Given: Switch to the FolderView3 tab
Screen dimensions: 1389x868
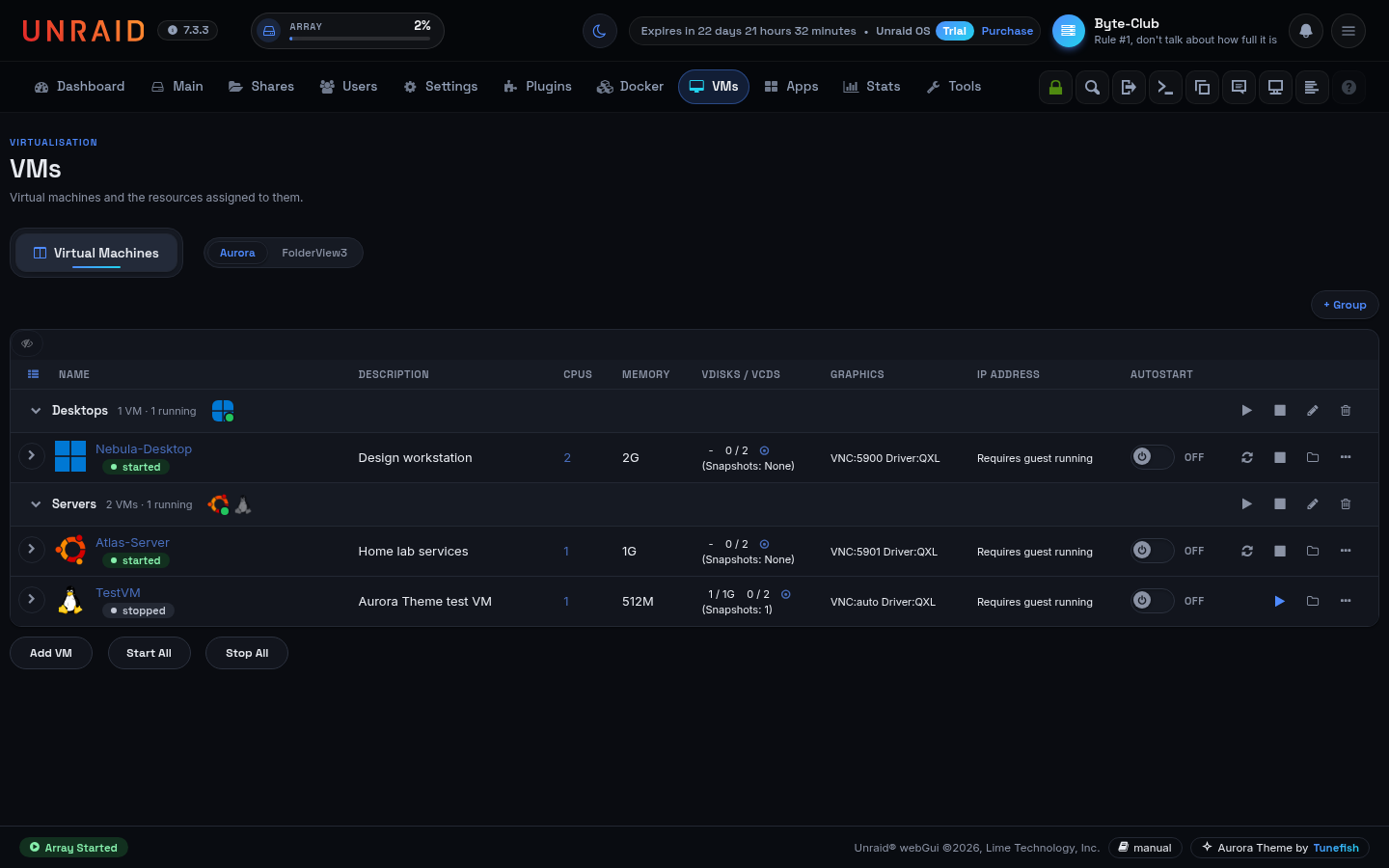Looking at the screenshot, I should (314, 253).
